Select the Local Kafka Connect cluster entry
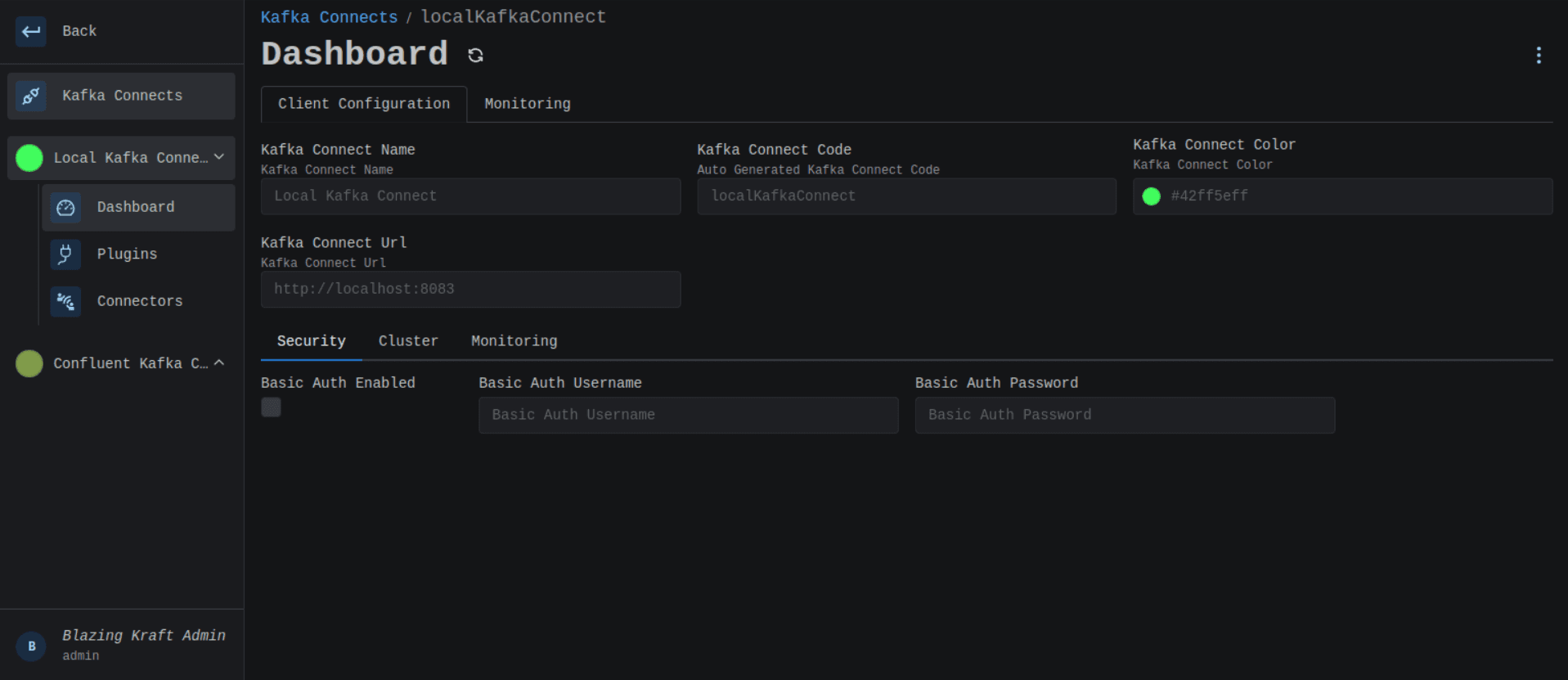The image size is (1568, 680). pos(121,158)
